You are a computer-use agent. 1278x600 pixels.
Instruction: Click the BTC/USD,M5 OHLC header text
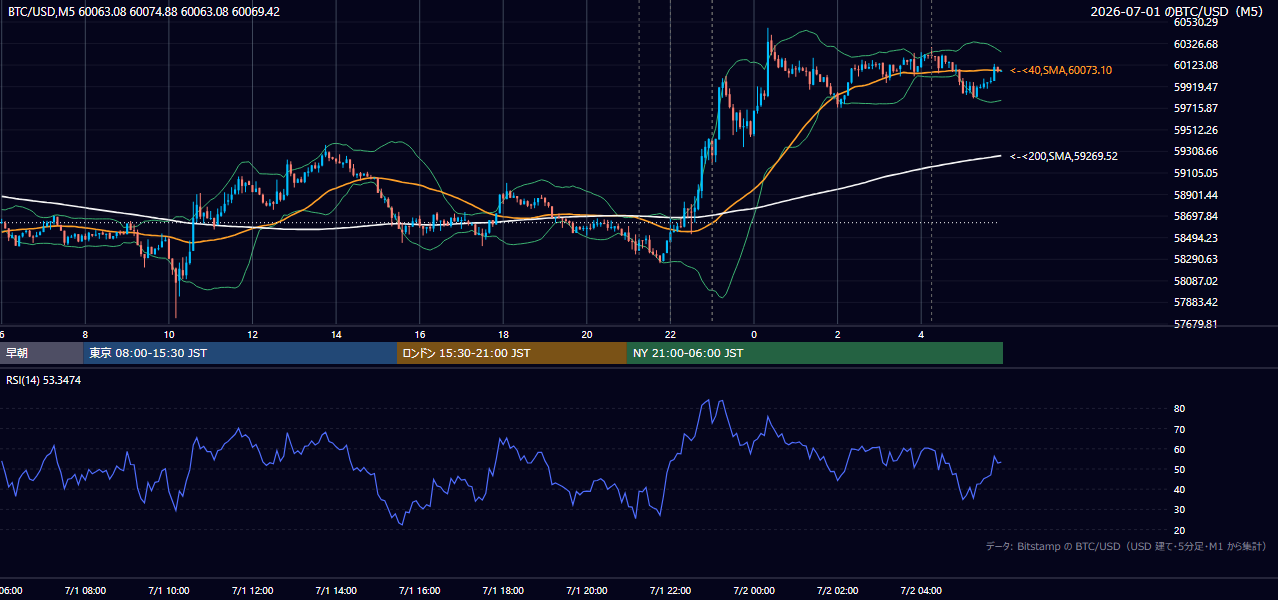[144, 12]
